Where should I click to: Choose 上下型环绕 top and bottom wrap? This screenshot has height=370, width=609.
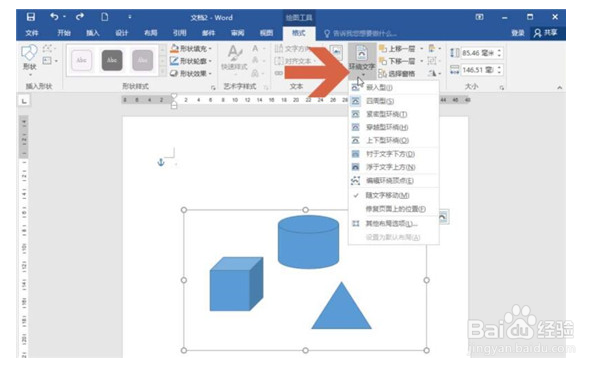point(394,141)
